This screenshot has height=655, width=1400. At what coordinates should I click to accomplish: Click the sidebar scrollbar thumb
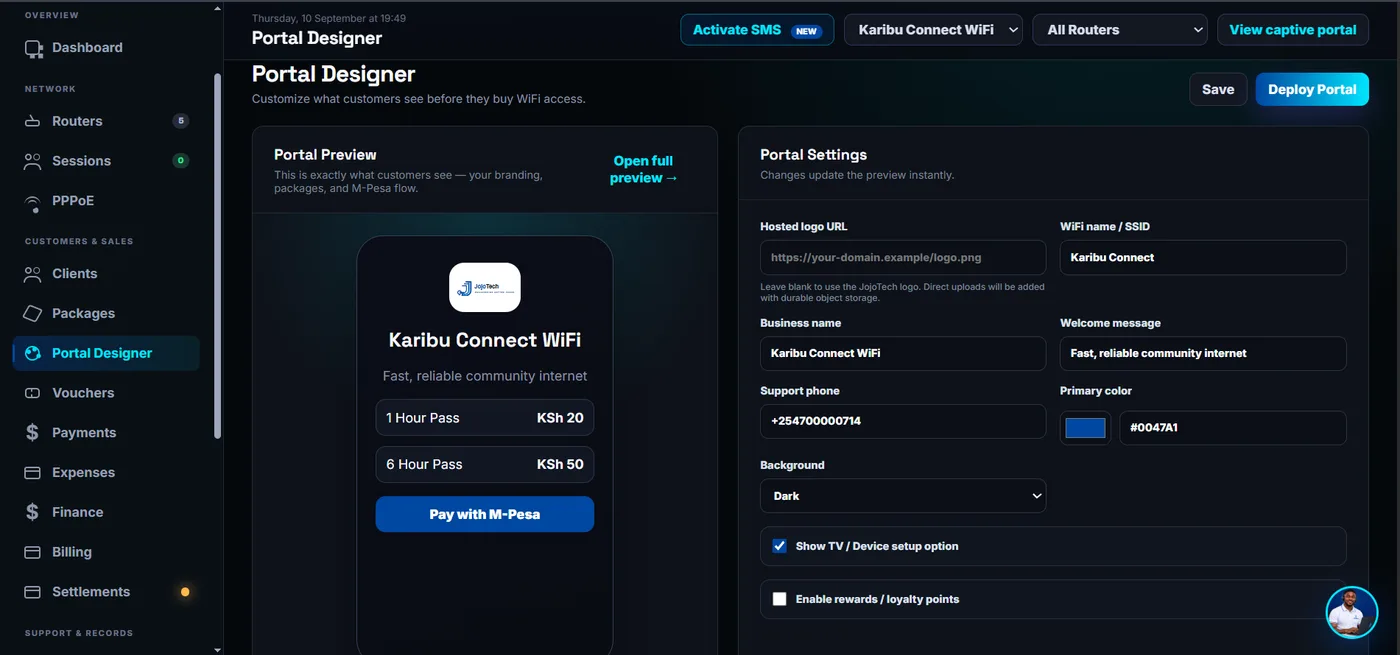[218, 256]
